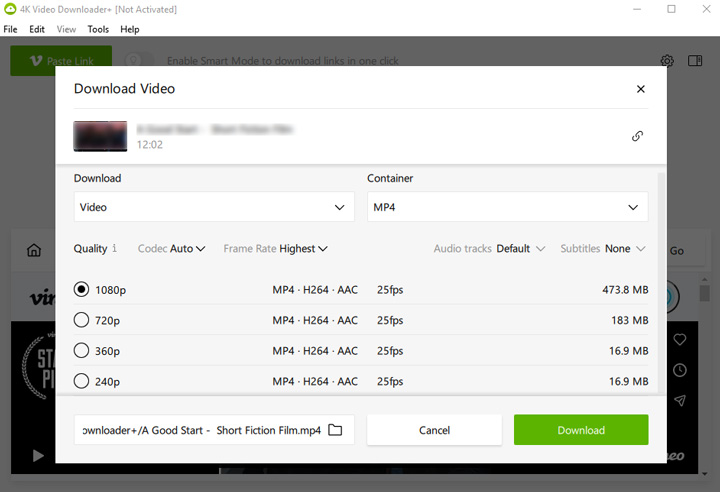Screen dimensions: 720x492
Task: Click the Cancel button
Action: pos(434,430)
